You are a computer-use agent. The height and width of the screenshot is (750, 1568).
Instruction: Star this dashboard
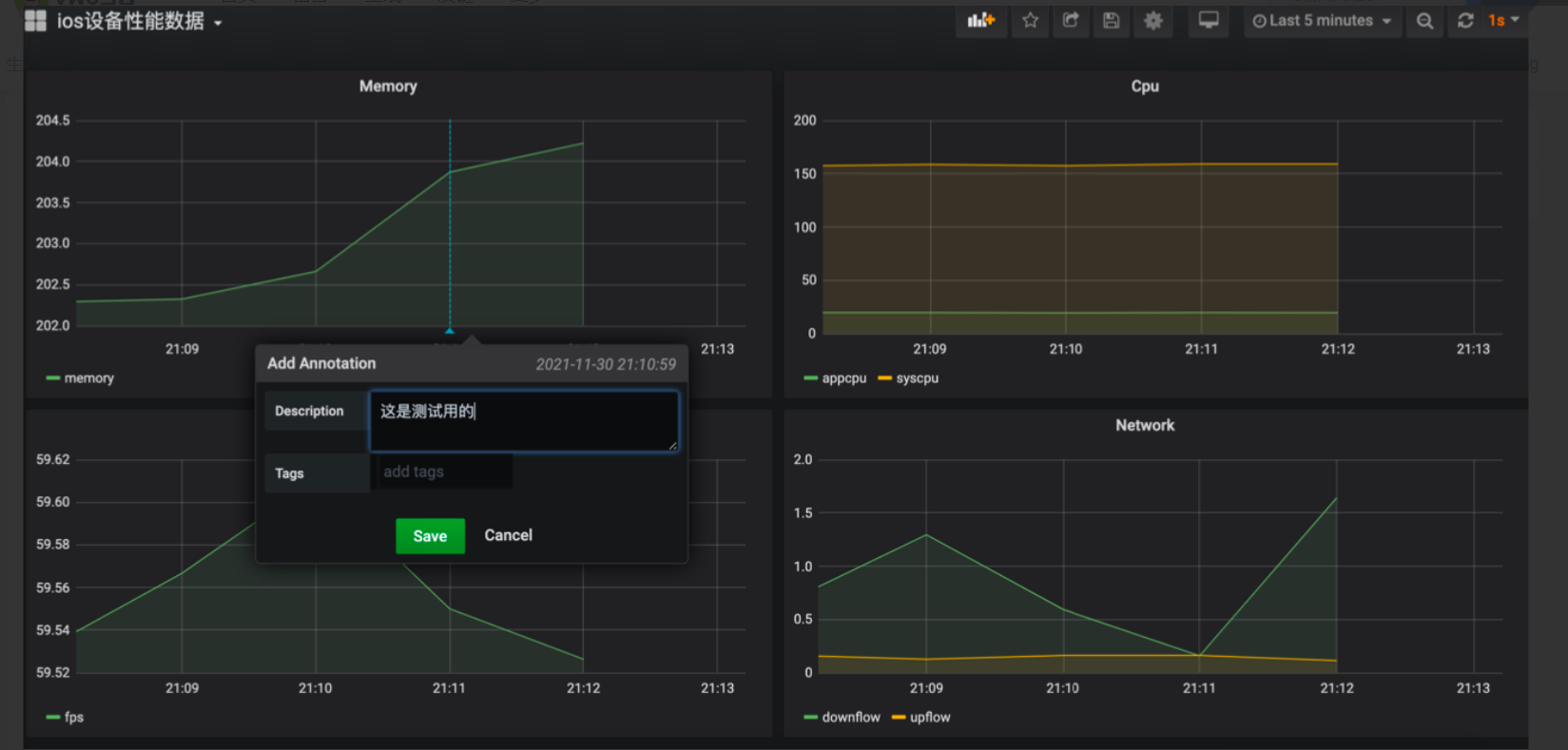[1031, 20]
